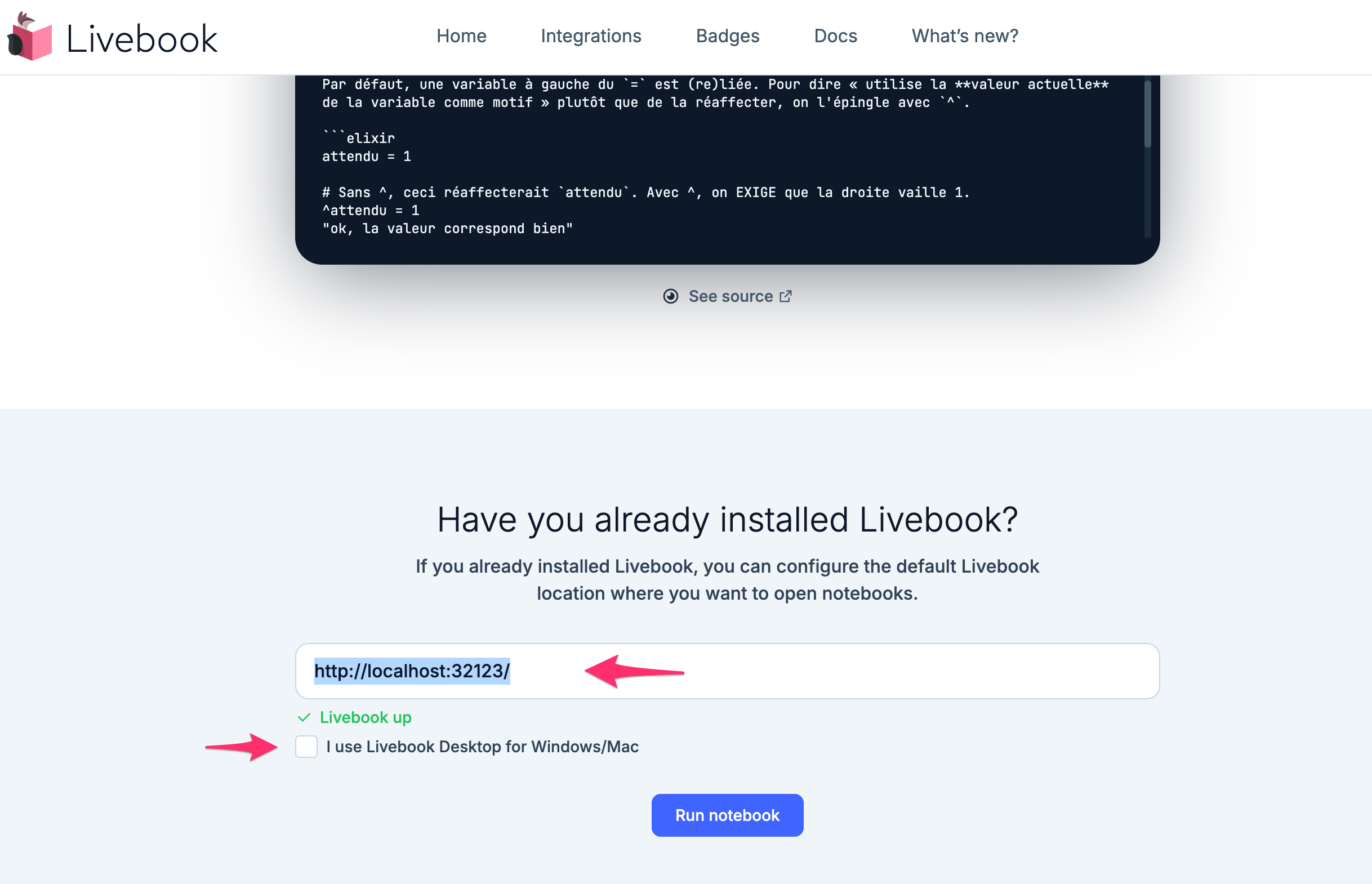Open the Docs nav link

[835, 35]
